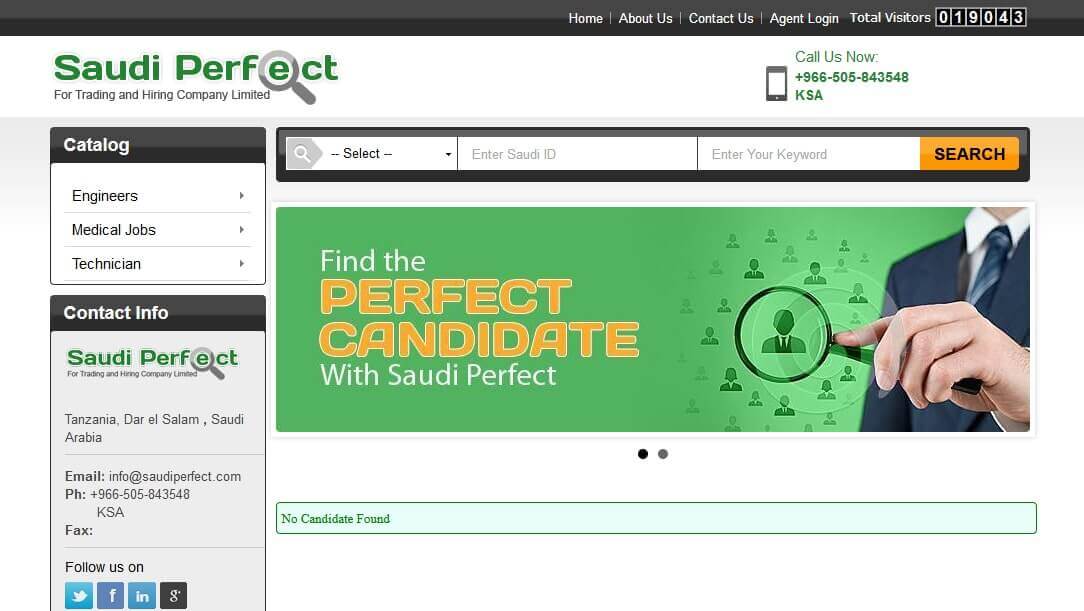
Task: Click the magnifier icon in search bar
Action: pyautogui.click(x=302, y=154)
